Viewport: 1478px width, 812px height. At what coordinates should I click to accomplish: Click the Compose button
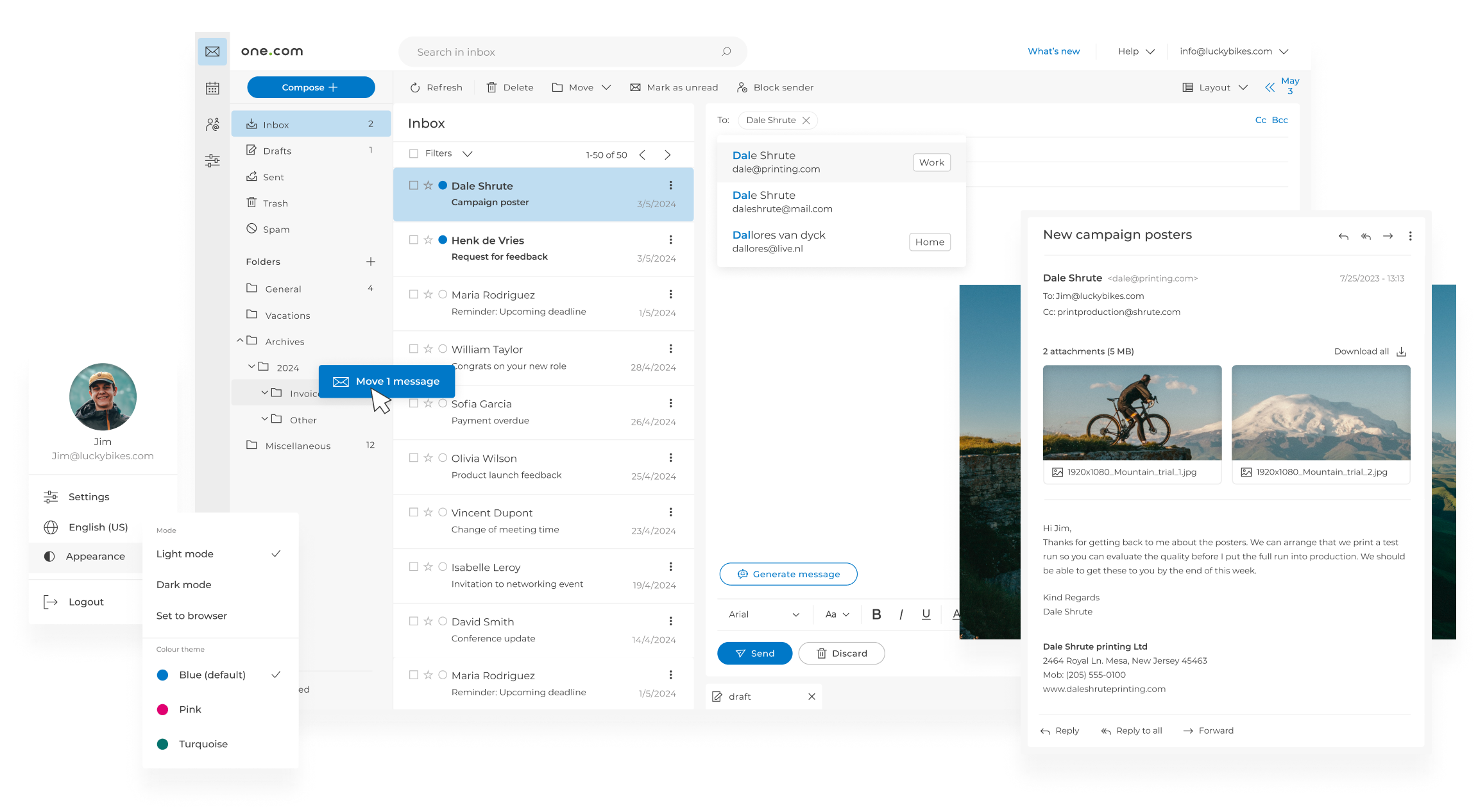tap(308, 88)
